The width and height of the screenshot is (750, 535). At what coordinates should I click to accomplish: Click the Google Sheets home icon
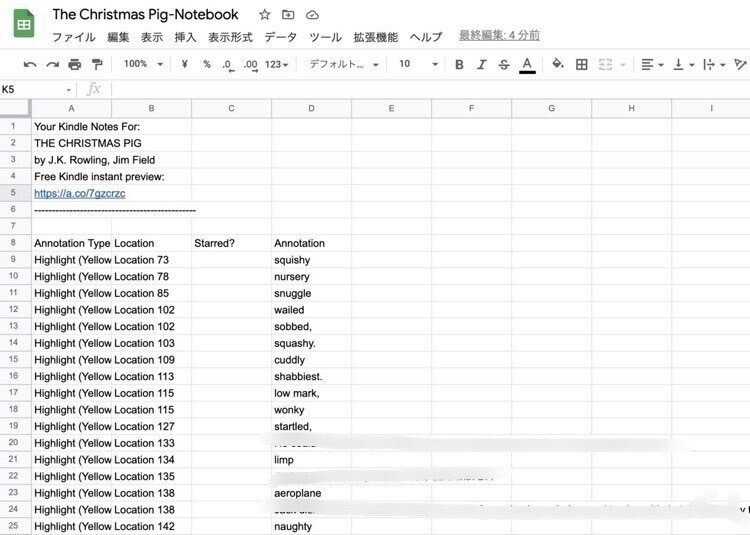point(24,24)
